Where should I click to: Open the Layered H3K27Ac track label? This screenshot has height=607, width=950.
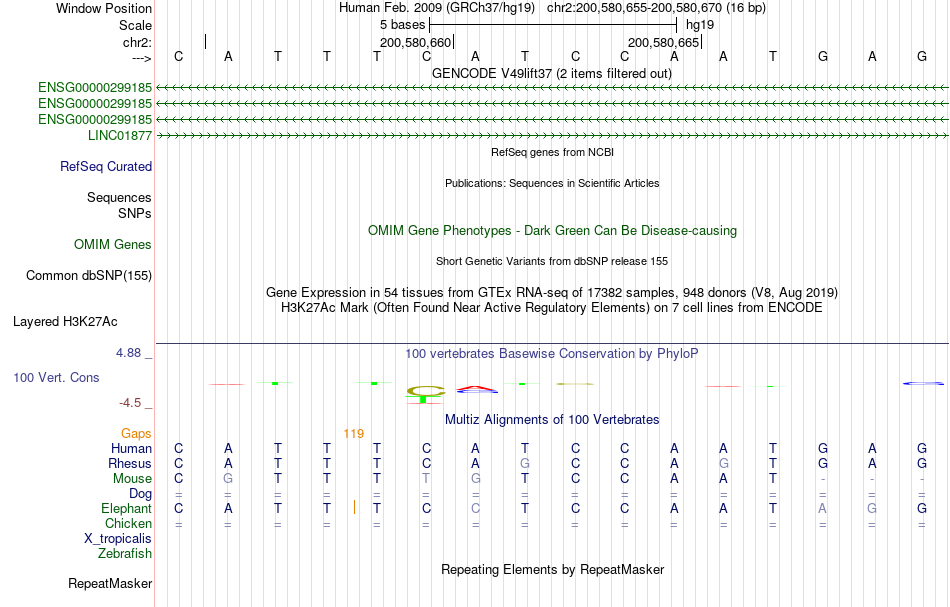point(65,322)
